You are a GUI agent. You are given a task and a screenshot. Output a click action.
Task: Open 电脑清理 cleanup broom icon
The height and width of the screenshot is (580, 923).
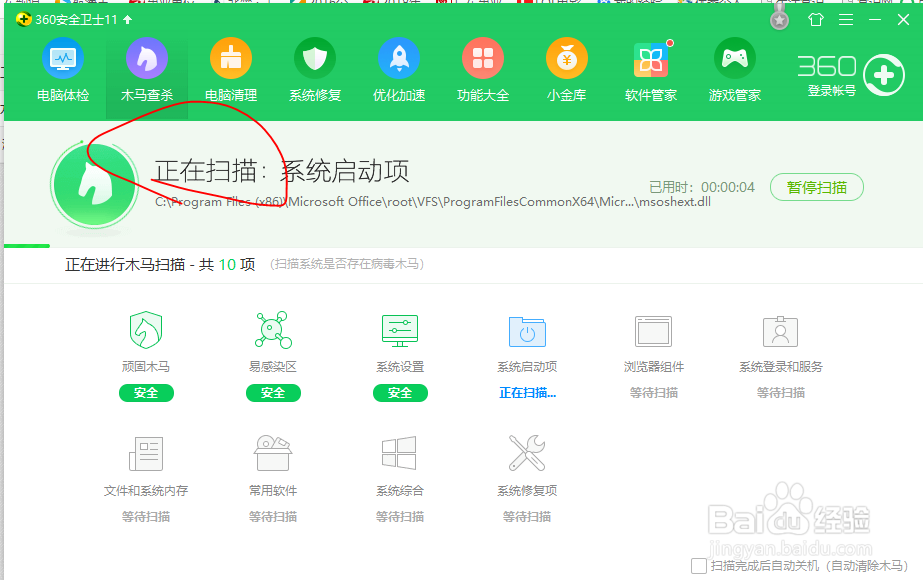coord(231,58)
